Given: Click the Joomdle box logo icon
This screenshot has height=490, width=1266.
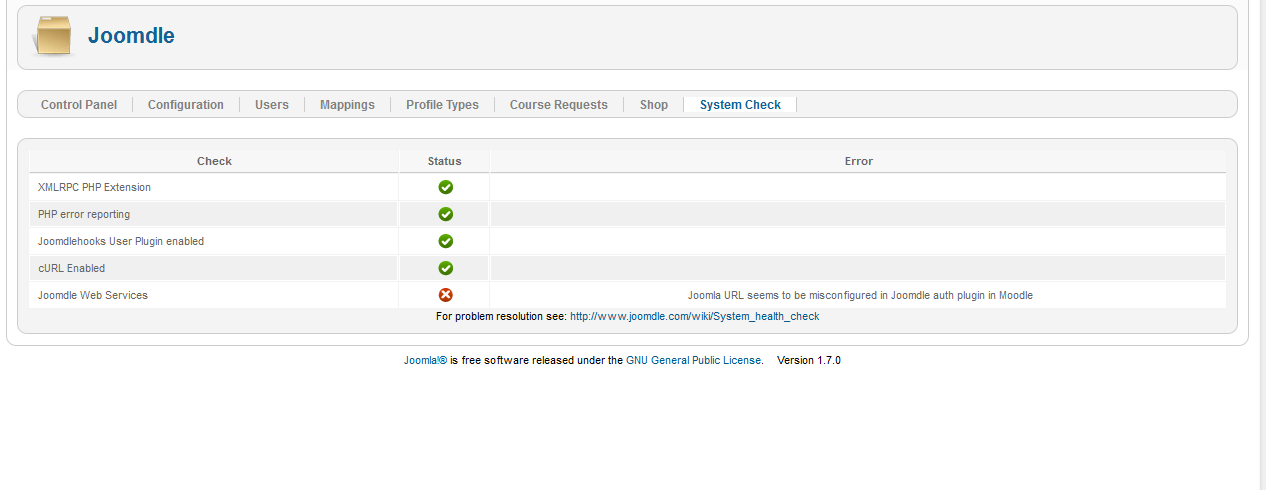Looking at the screenshot, I should click(53, 35).
